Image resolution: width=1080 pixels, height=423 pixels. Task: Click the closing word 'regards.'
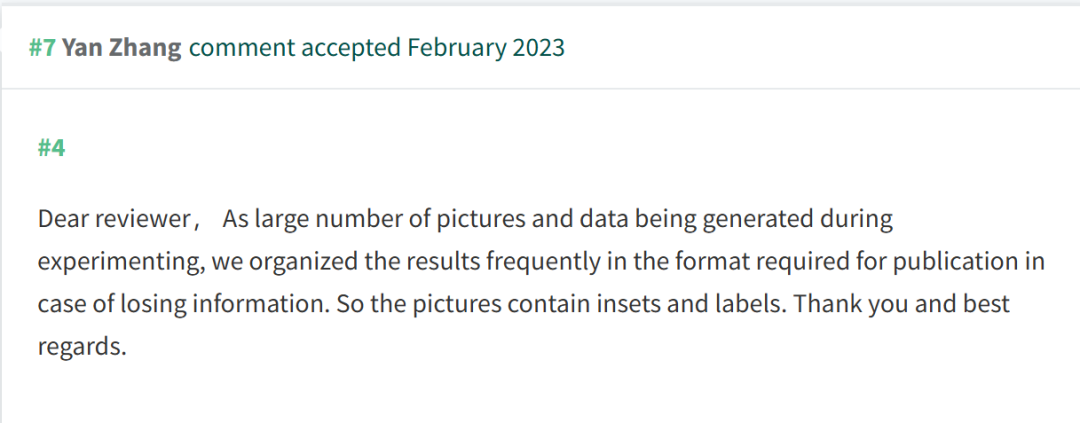[82, 347]
